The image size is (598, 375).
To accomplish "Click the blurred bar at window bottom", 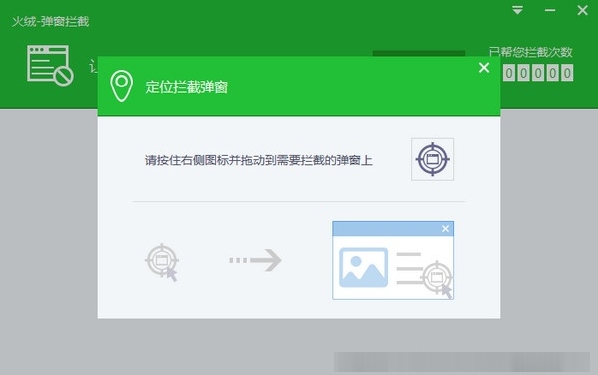I will (x=462, y=362).
